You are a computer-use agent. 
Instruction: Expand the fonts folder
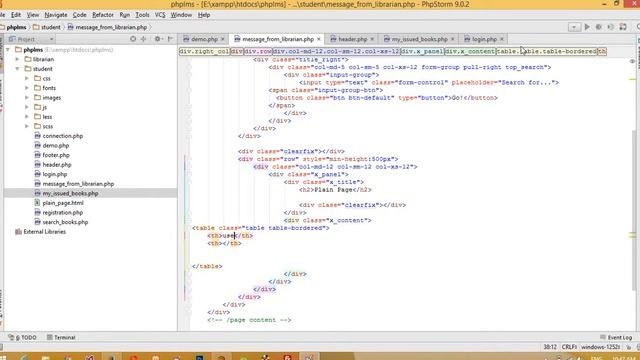point(27,88)
